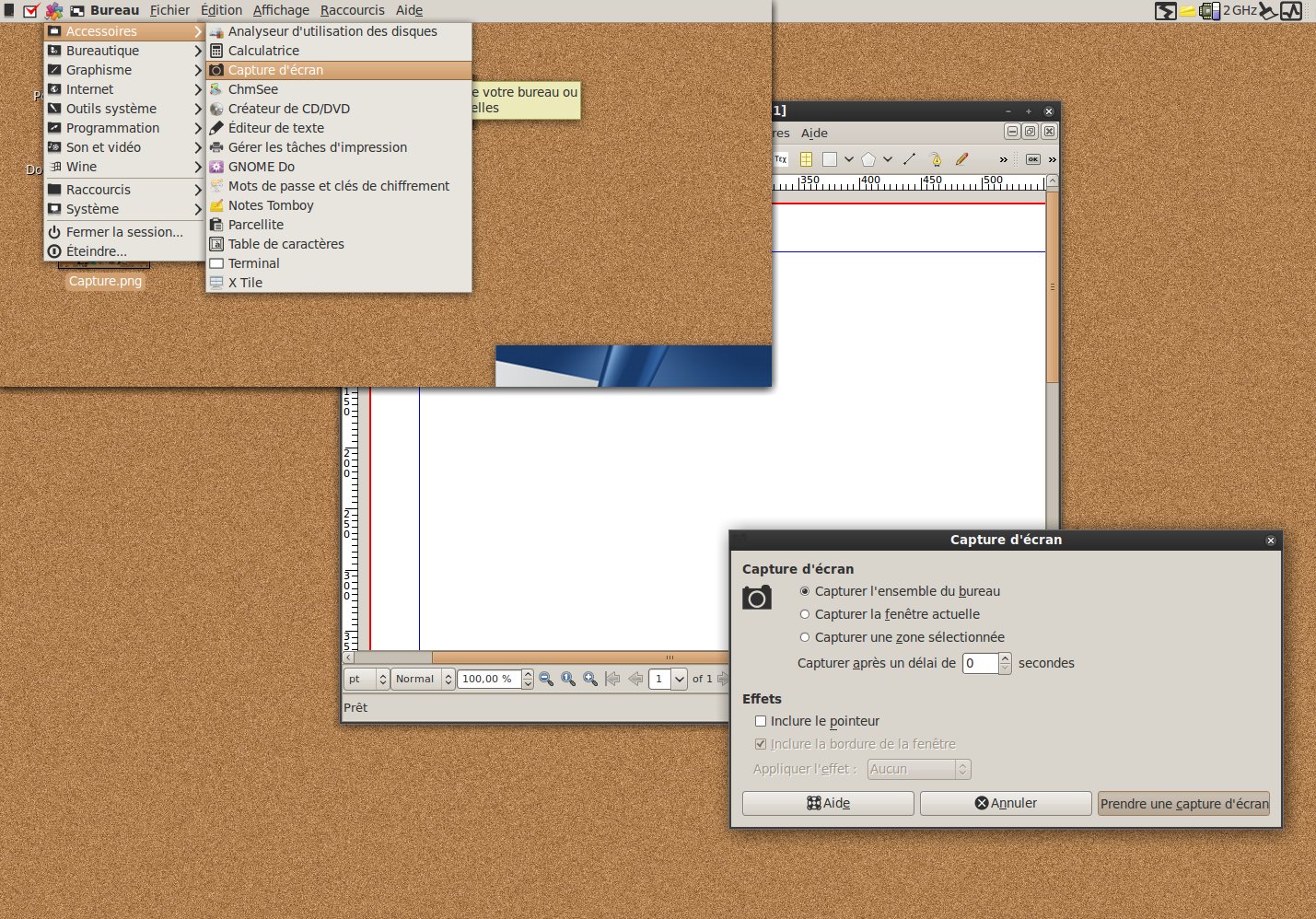
Task: Enable 'Inclure le pointeur' checkbox
Action: click(x=761, y=721)
